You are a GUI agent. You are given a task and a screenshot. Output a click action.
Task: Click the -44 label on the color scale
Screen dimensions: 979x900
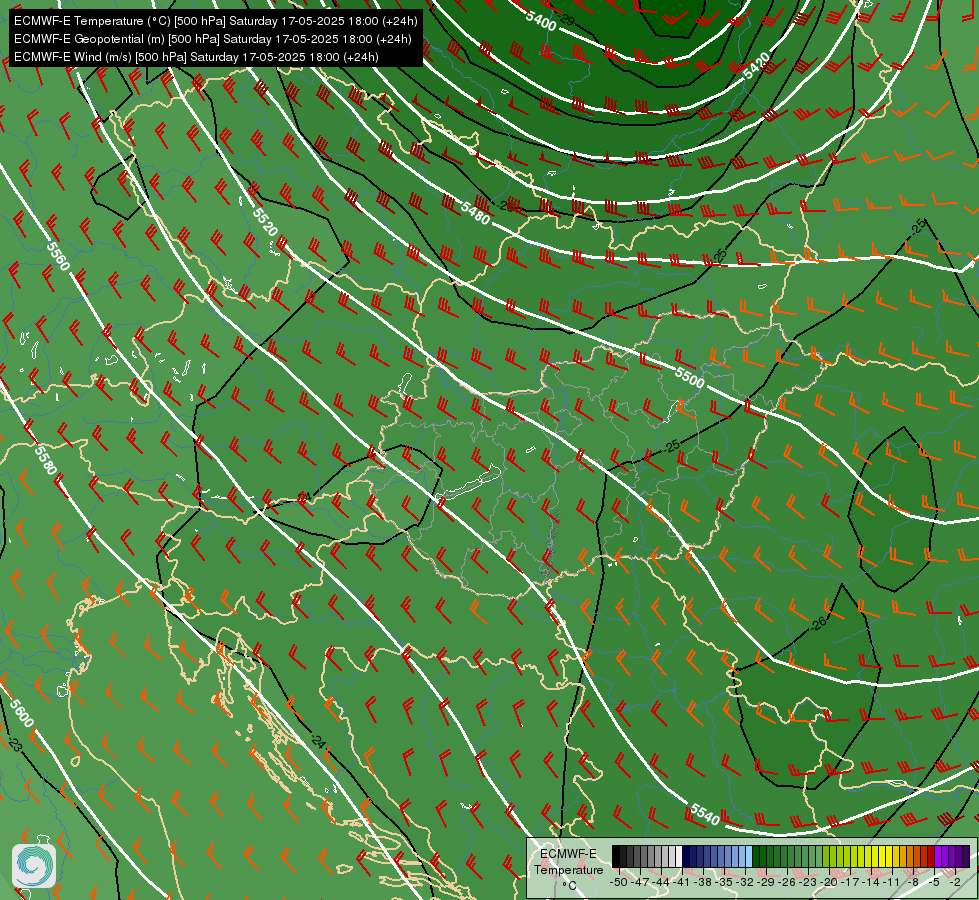click(661, 882)
